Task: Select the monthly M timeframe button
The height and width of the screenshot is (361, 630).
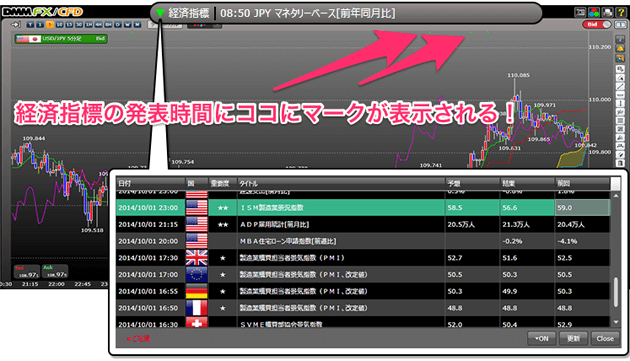Action: 137,25
